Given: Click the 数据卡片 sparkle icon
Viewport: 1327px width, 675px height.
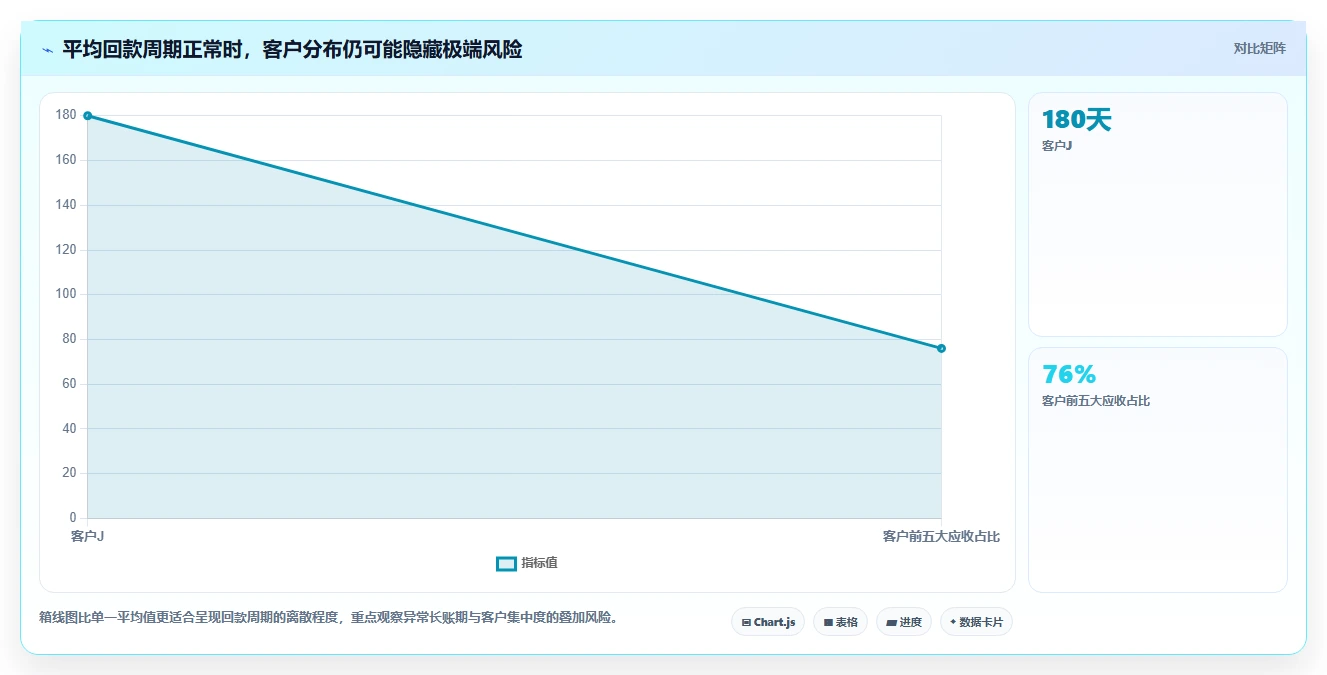Looking at the screenshot, I should click(953, 622).
